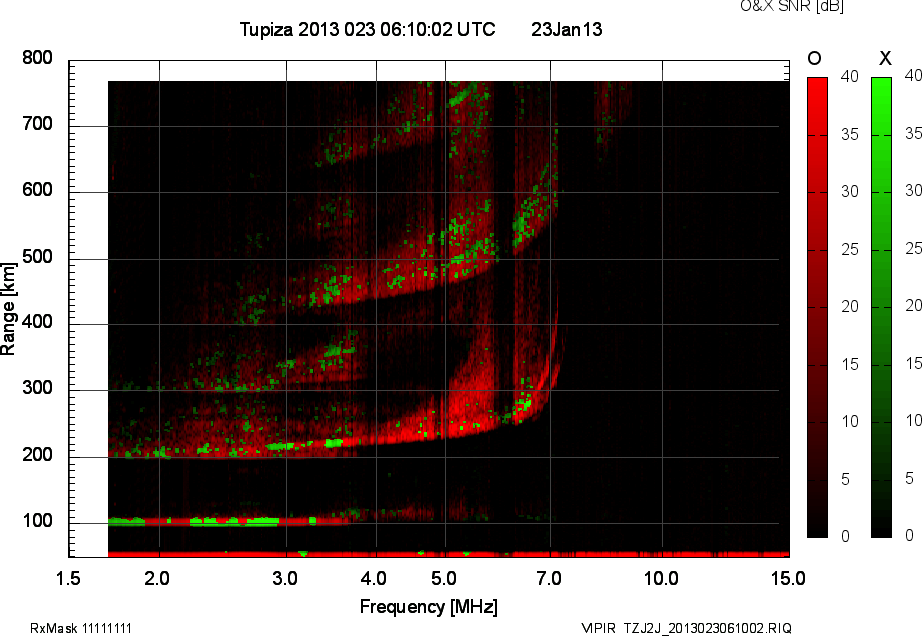Image resolution: width=922 pixels, height=636 pixels.
Task: Click the 100 range axis tick label
Action: [x=37, y=521]
